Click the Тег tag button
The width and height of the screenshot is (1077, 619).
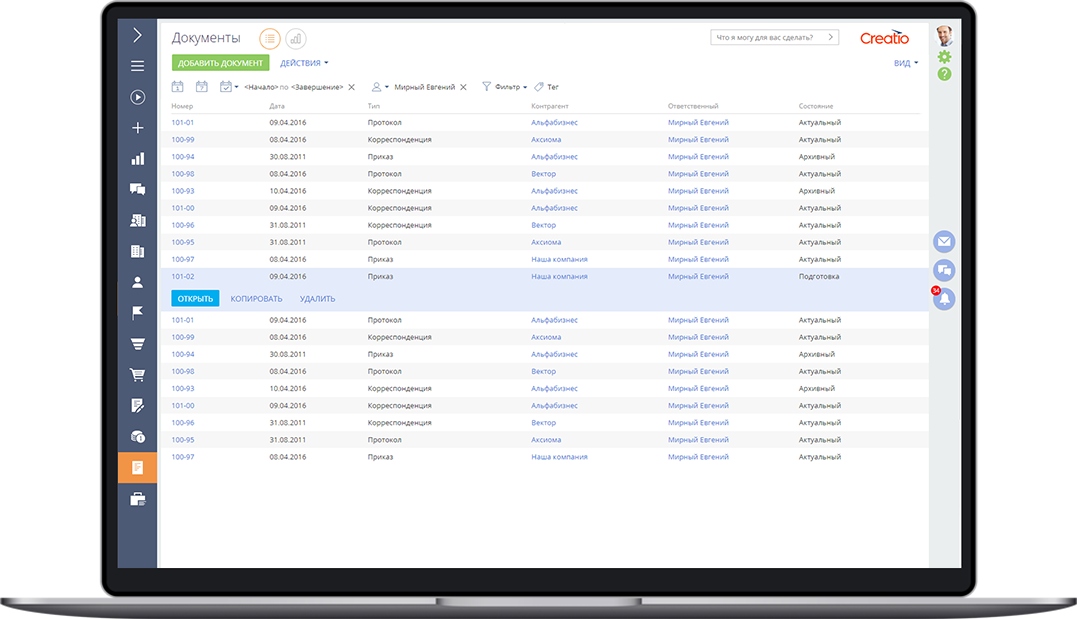[x=547, y=87]
